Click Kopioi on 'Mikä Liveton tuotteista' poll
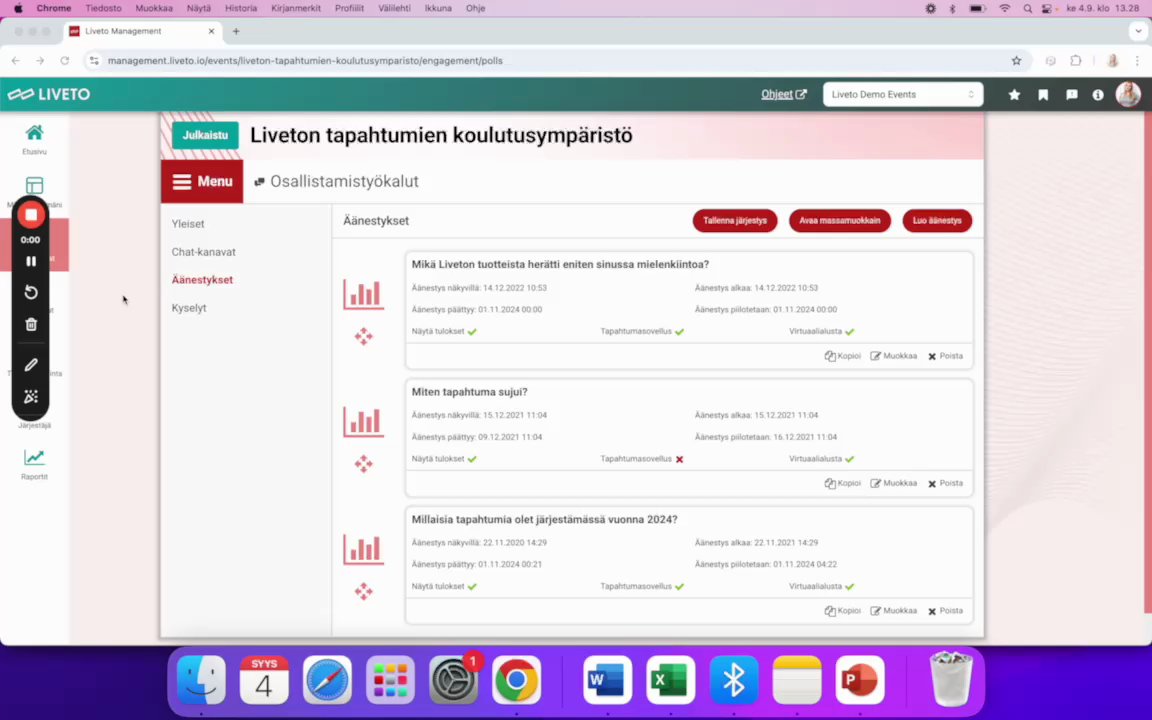 coord(843,356)
